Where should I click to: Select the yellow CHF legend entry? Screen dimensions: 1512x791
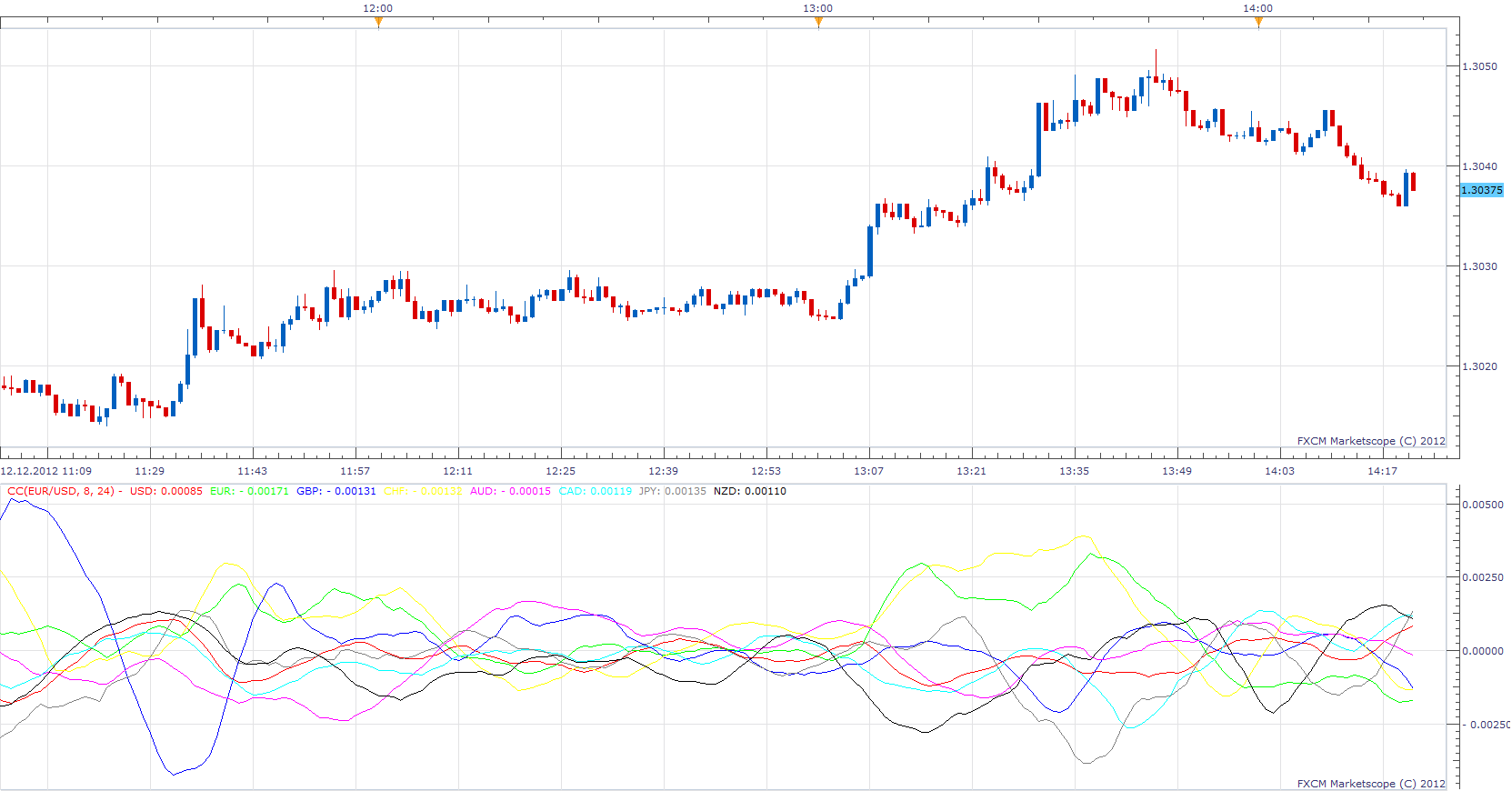(x=423, y=491)
